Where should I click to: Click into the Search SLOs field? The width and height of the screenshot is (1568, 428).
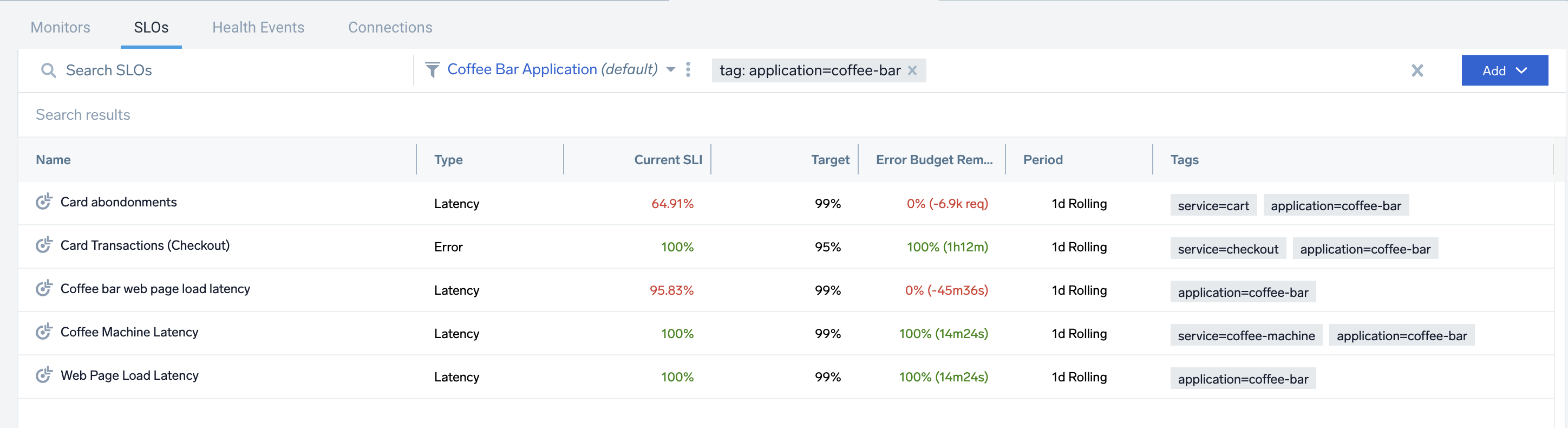tap(231, 70)
